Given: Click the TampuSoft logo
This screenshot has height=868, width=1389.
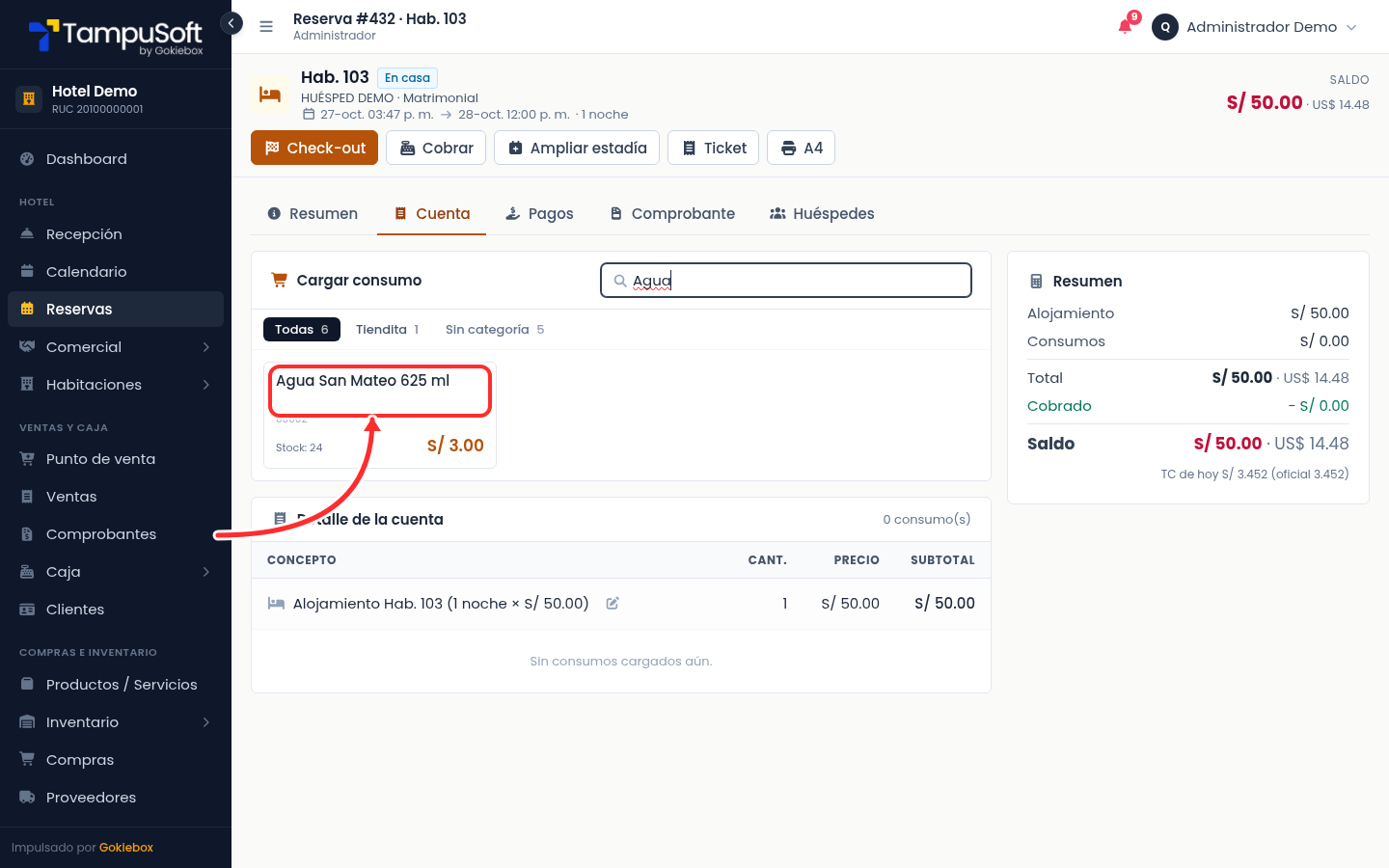Looking at the screenshot, I should [x=116, y=37].
